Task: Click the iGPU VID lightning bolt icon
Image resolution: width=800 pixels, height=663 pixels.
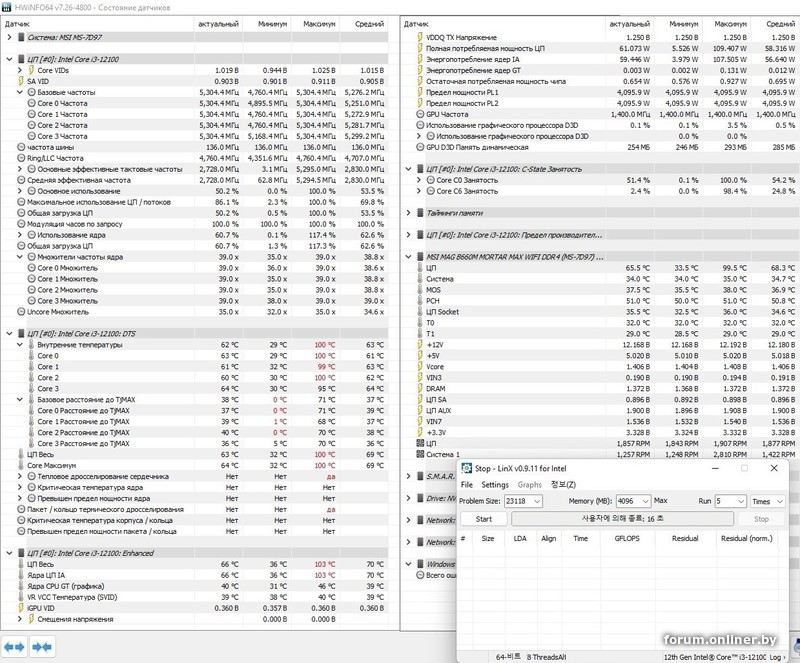Action: click(x=21, y=608)
